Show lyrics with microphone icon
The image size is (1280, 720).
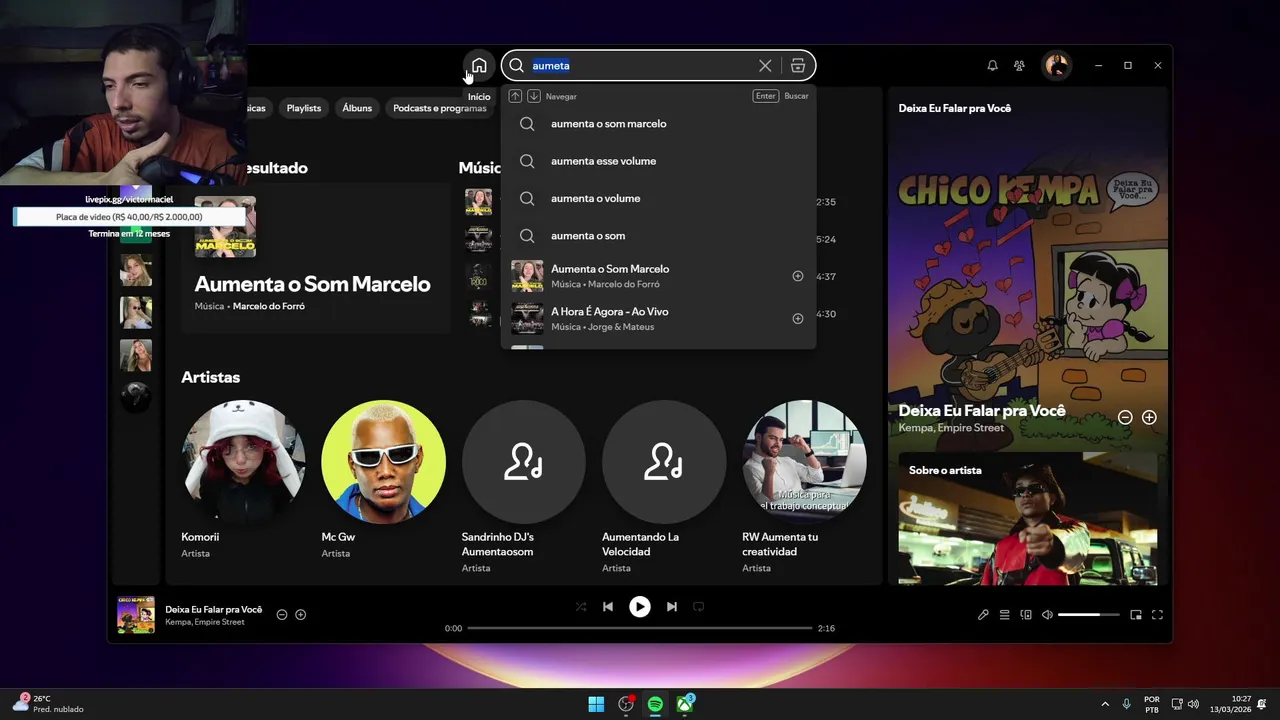tap(983, 615)
